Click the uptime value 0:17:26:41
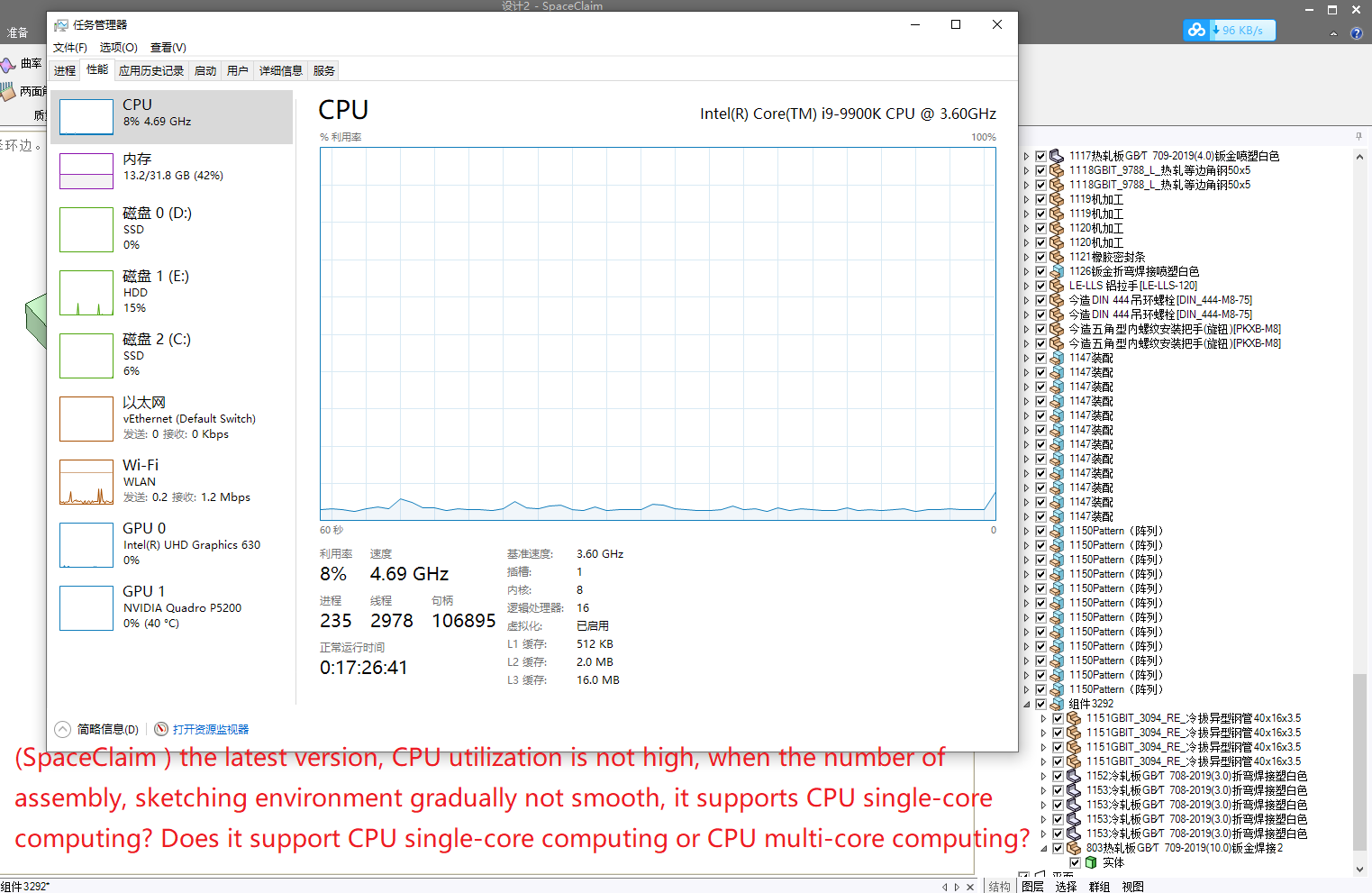 click(364, 668)
